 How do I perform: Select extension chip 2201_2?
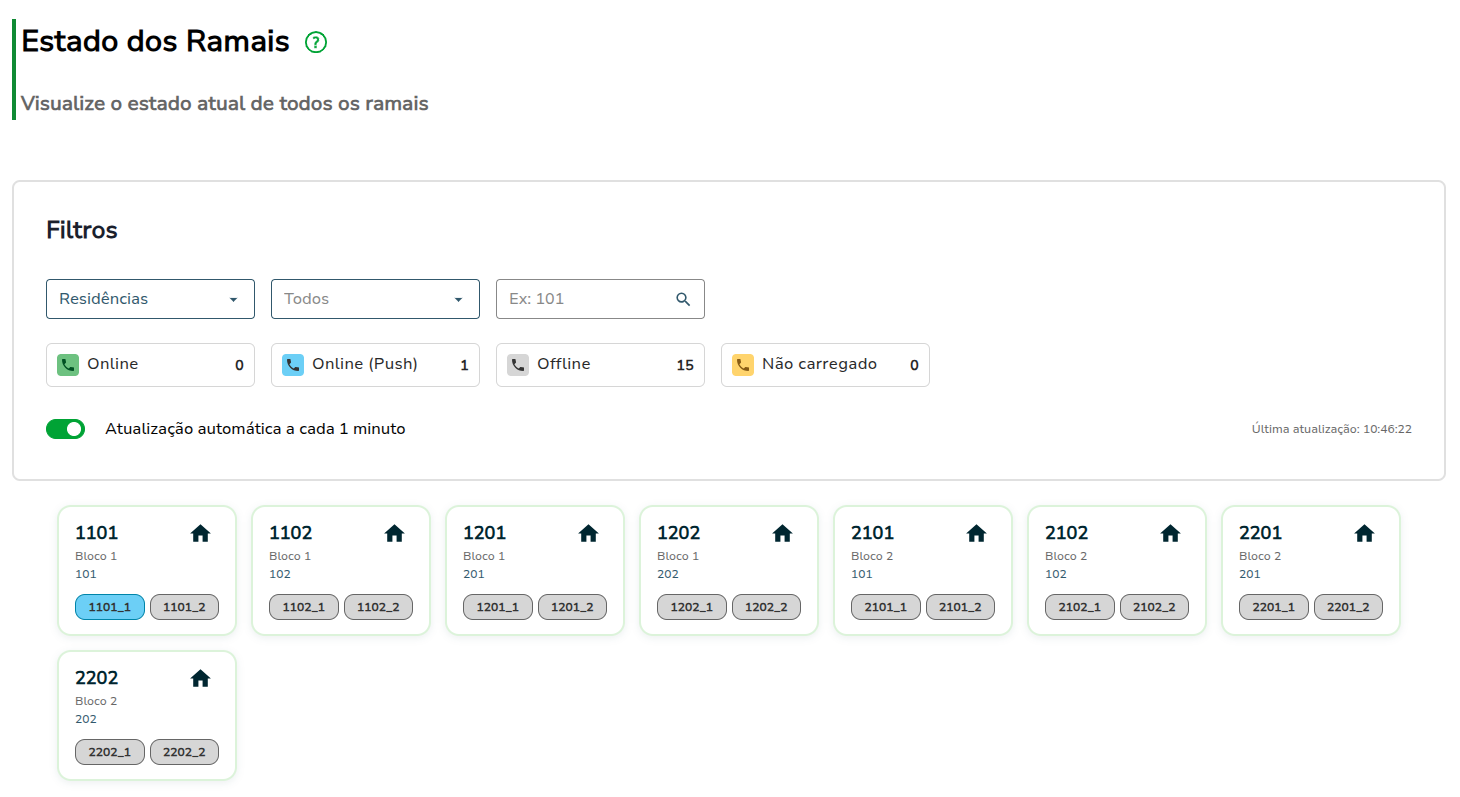tap(1348, 607)
